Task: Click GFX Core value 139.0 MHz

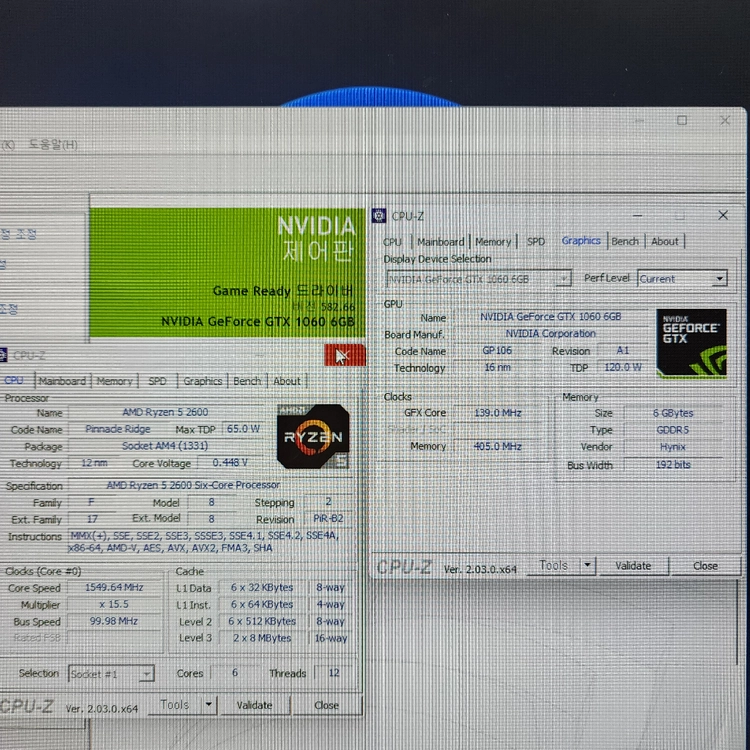Action: pyautogui.click(x=497, y=413)
